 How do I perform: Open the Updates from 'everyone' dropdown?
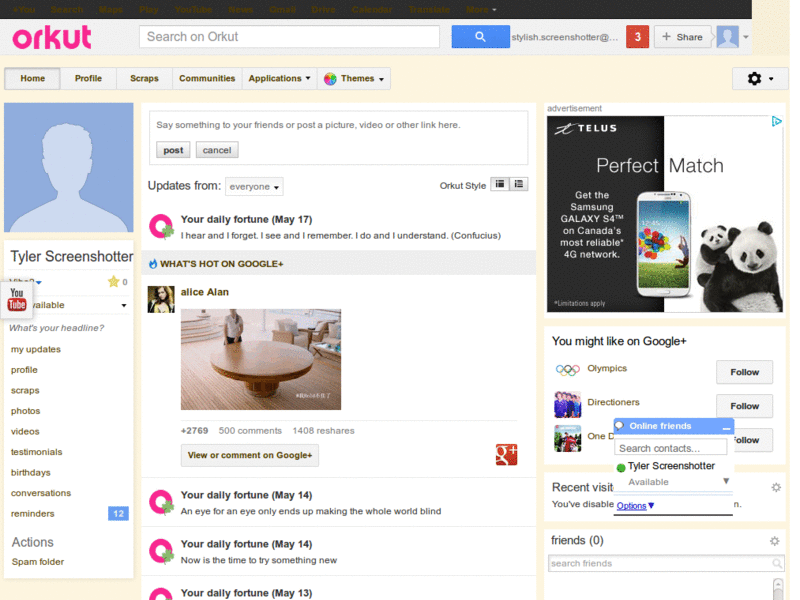click(x=254, y=187)
